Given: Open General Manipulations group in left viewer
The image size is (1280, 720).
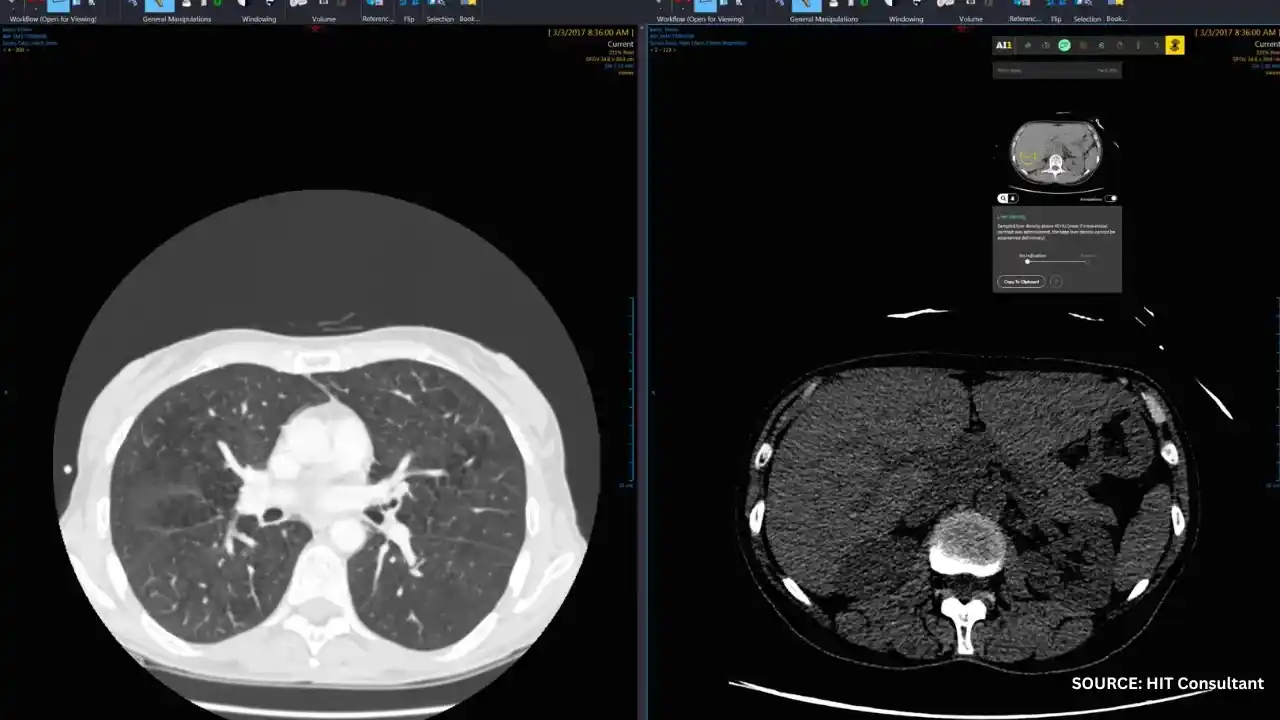Looking at the screenshot, I should pos(176,19).
